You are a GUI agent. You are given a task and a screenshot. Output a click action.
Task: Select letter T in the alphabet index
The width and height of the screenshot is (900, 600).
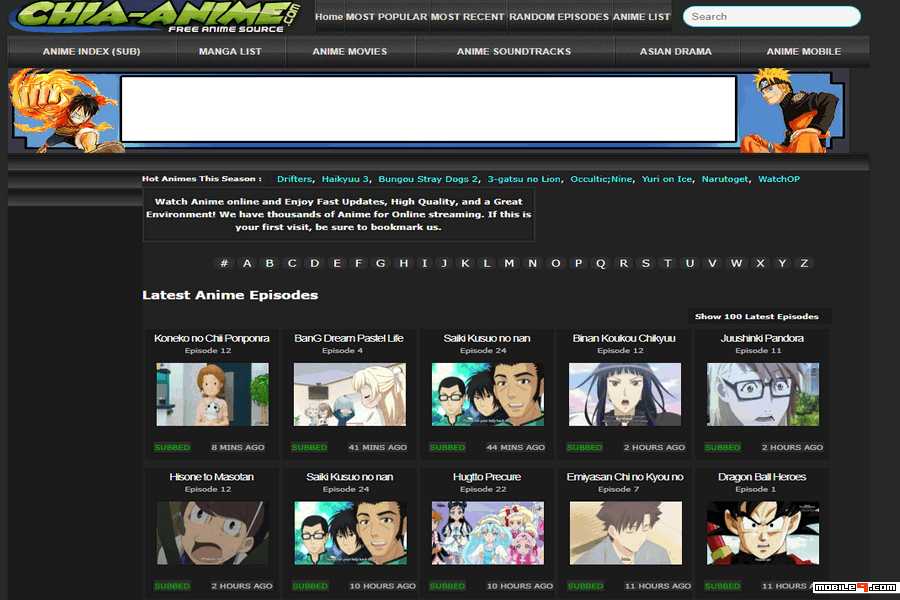pos(668,263)
